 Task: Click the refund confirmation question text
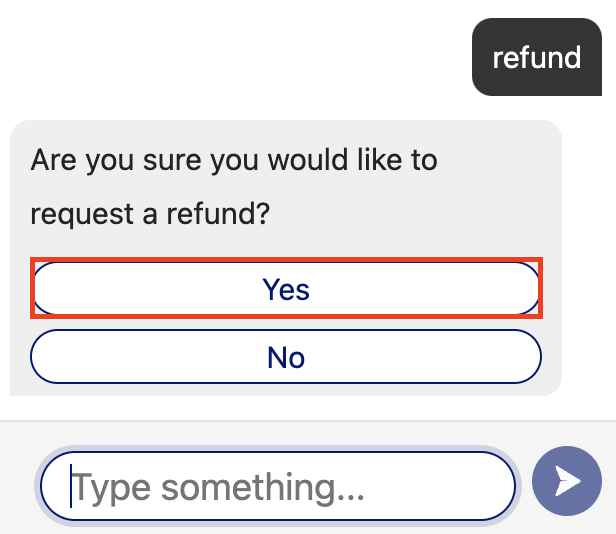(234, 186)
